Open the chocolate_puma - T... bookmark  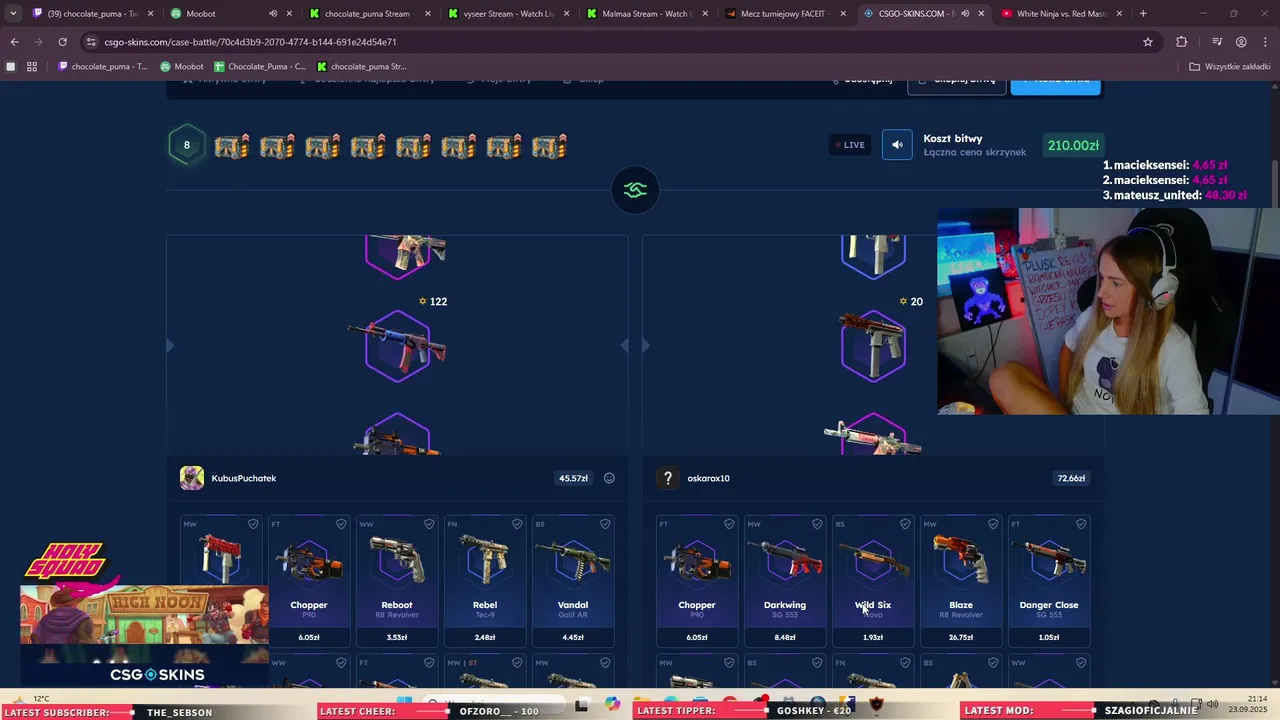click(x=104, y=67)
